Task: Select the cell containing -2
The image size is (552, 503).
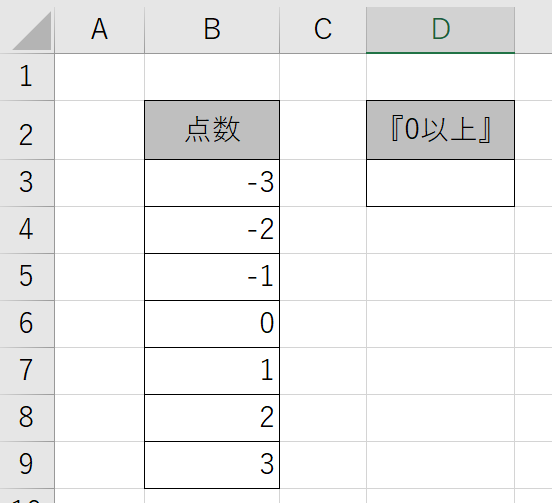Action: click(212, 230)
